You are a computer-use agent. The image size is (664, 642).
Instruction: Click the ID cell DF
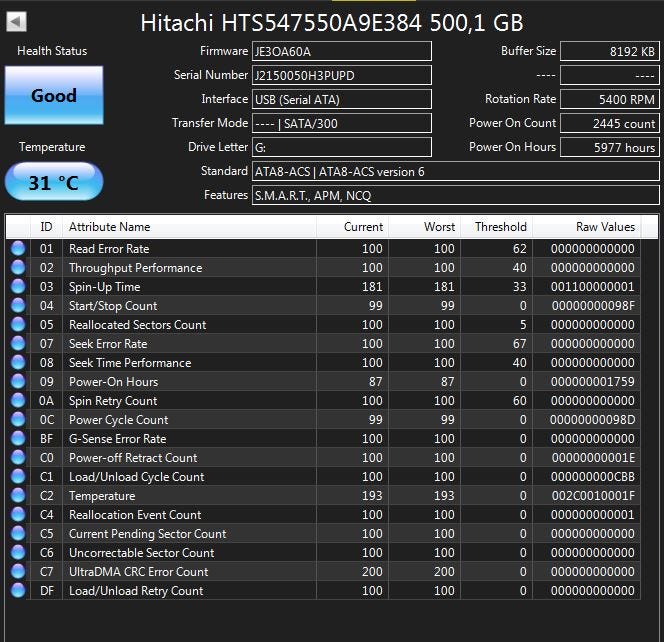pos(47,591)
